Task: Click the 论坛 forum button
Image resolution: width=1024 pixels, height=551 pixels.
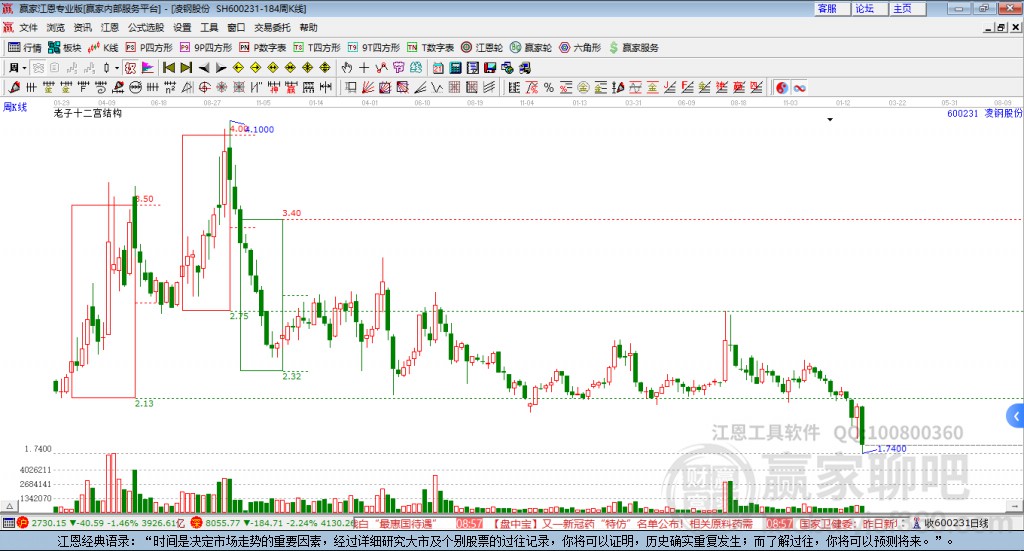Action: (864, 8)
